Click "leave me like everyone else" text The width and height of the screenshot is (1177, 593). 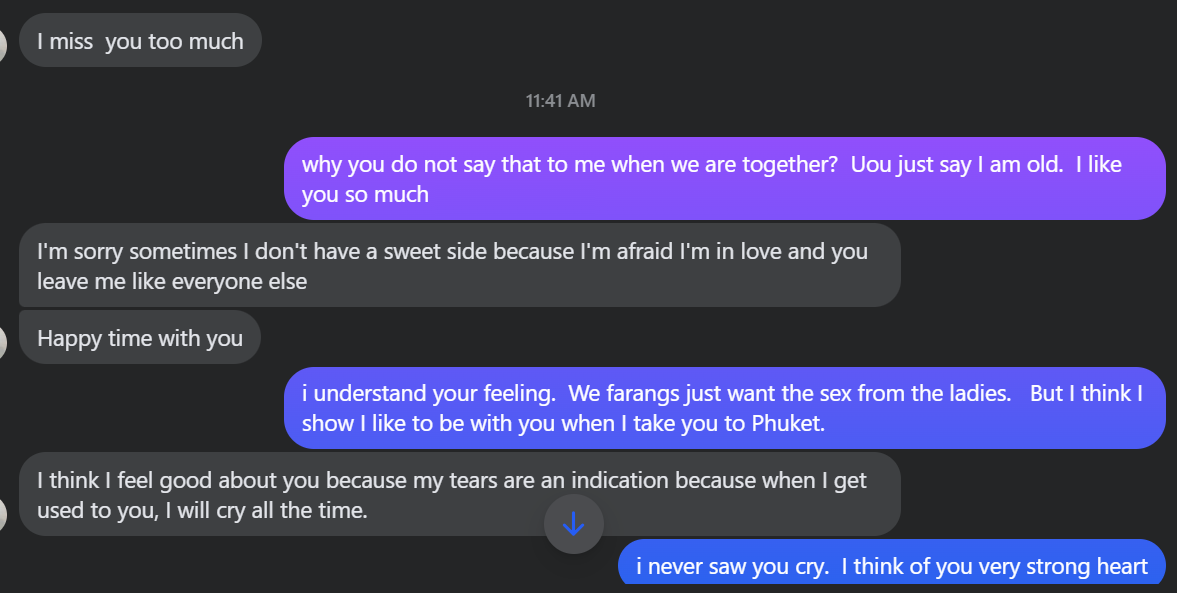pyautogui.click(x=172, y=281)
